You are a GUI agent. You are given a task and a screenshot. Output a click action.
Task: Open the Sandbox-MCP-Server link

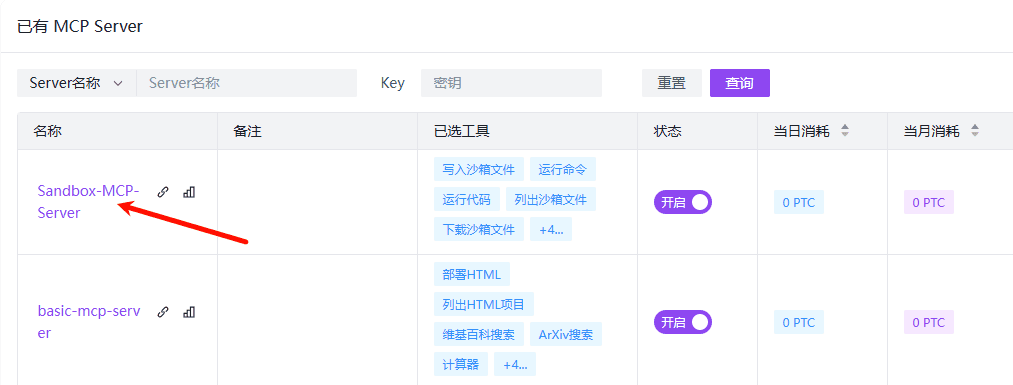[89, 202]
